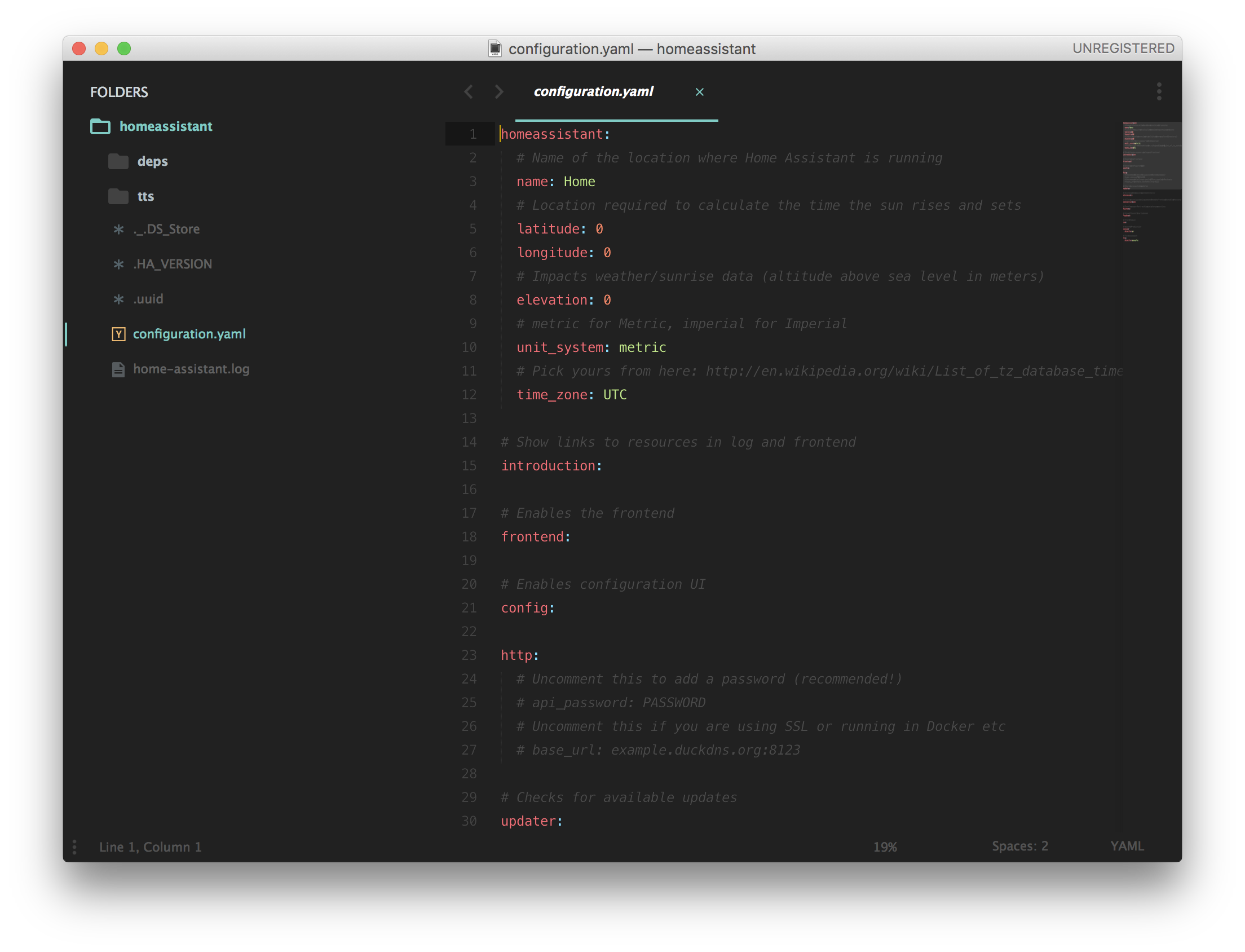1245x952 pixels.
Task: Open ._.DS_Store in the sidebar
Action: (166, 230)
